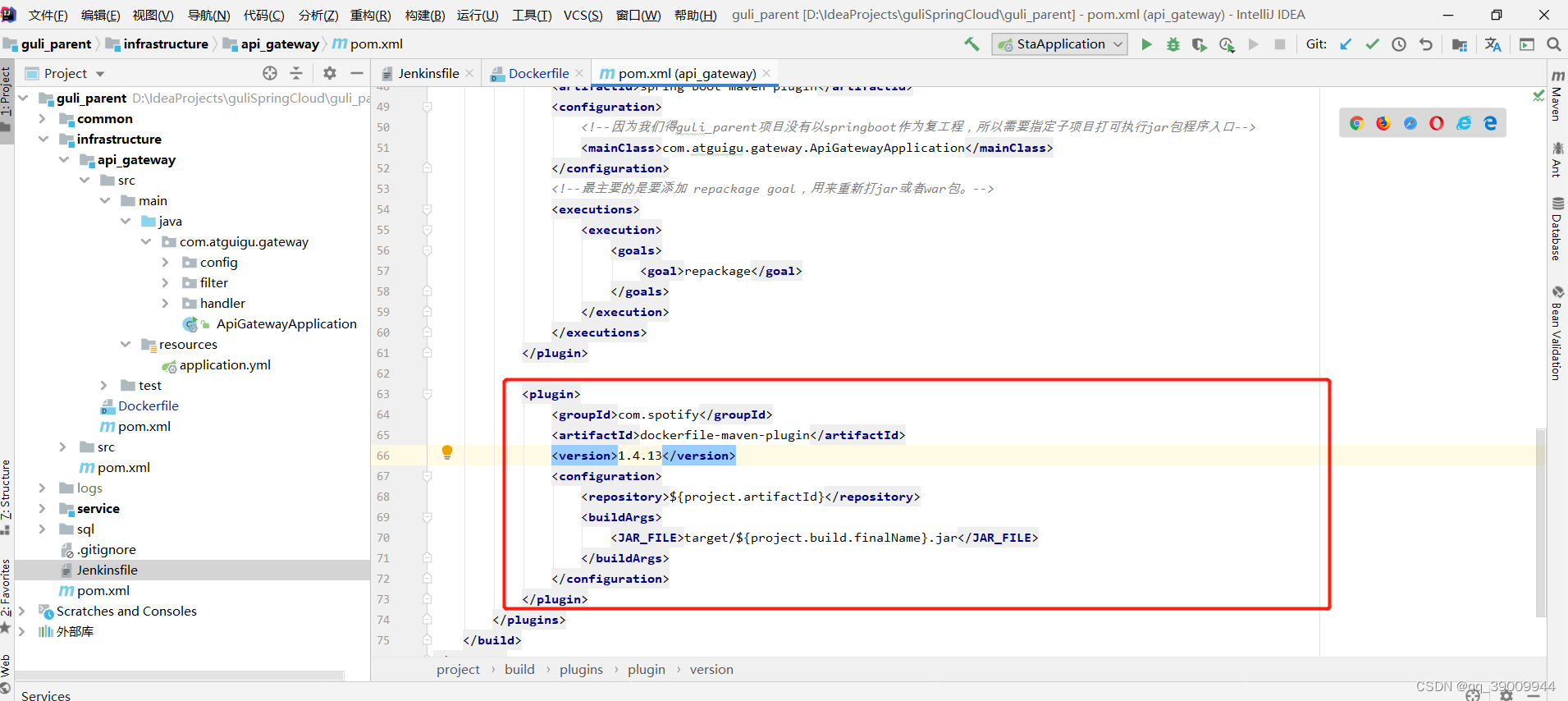1568x701 pixels.
Task: Open Bean Validation tool window
Action: [x=1557, y=332]
